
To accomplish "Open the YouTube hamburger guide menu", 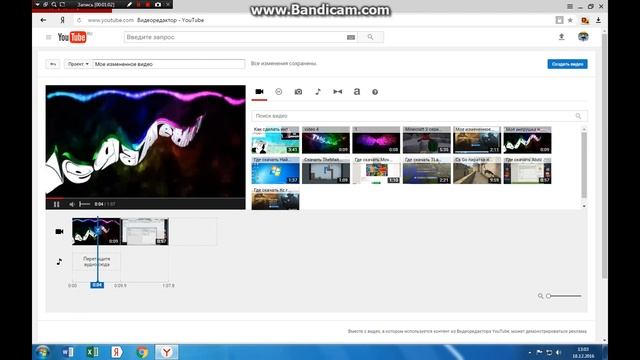I will (x=49, y=37).
